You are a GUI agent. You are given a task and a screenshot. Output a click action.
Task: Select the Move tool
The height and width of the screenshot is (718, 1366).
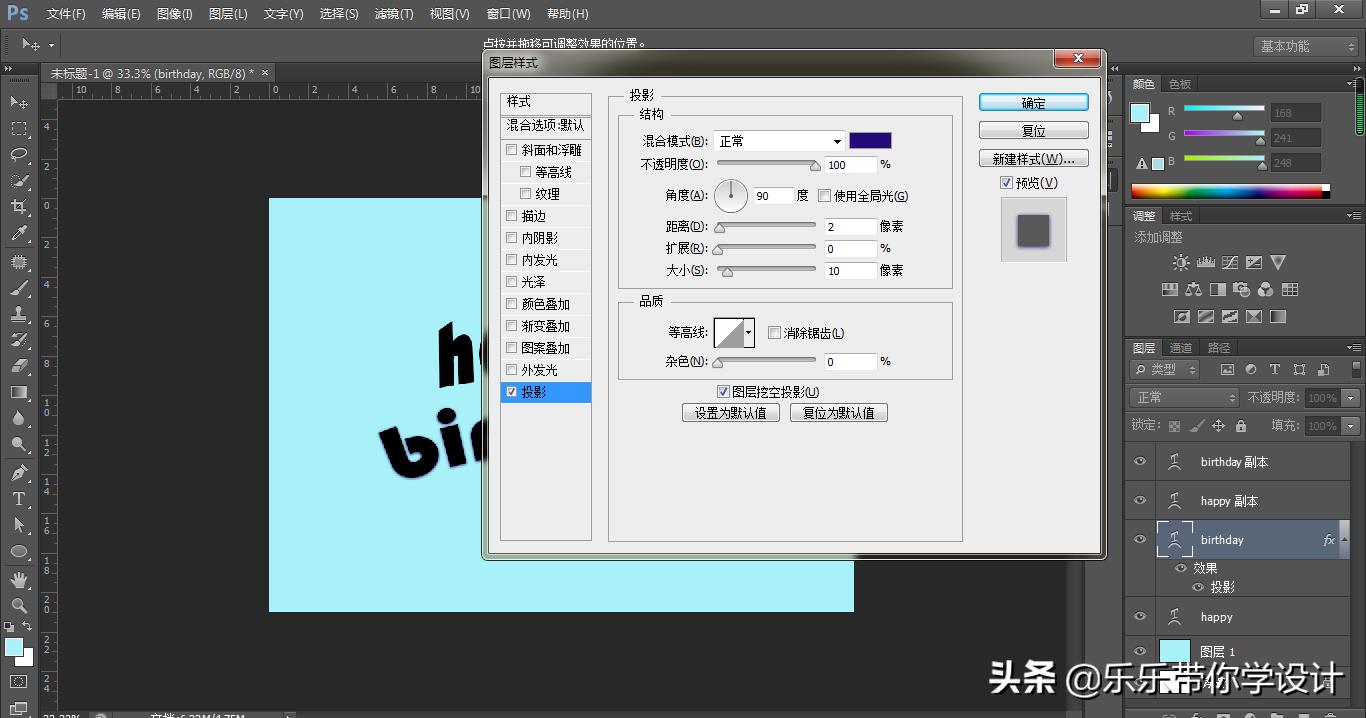tap(18, 103)
